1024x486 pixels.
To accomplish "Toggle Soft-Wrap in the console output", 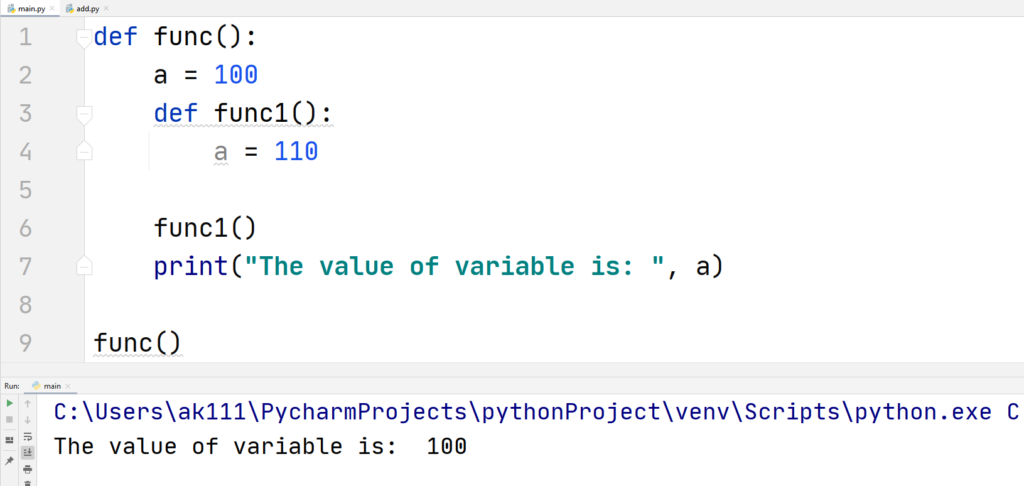I will (x=27, y=436).
